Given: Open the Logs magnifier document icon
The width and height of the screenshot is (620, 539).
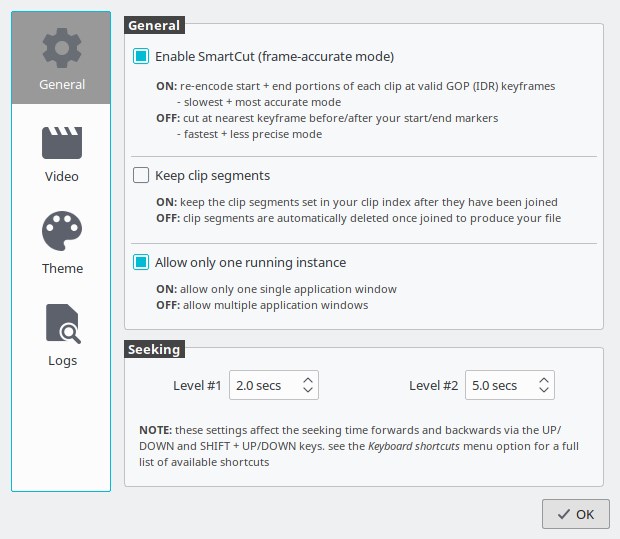Looking at the screenshot, I should [x=61, y=324].
